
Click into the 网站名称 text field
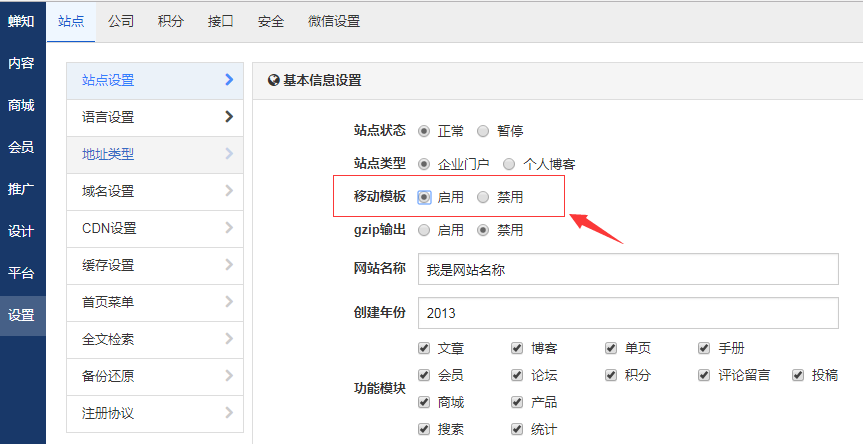[628, 269]
